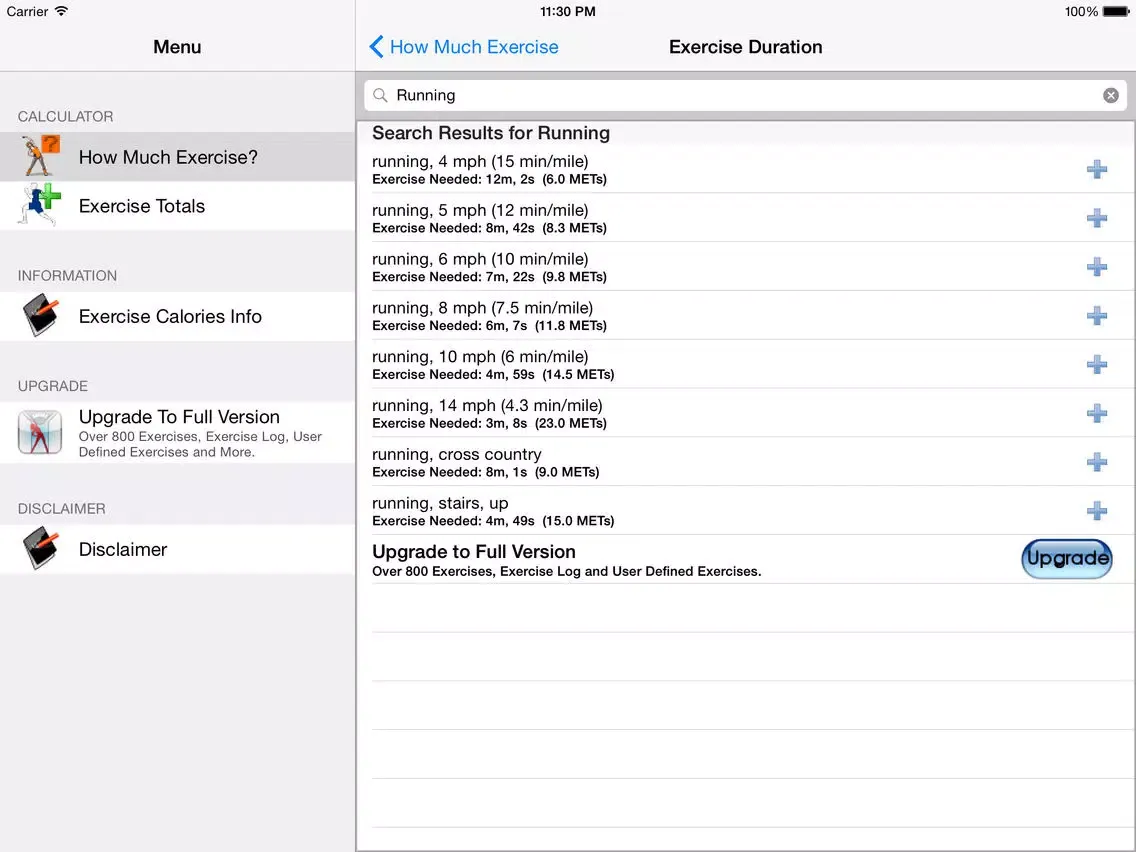Click the Exercise Totals runner icon
1136x852 pixels.
(38, 206)
